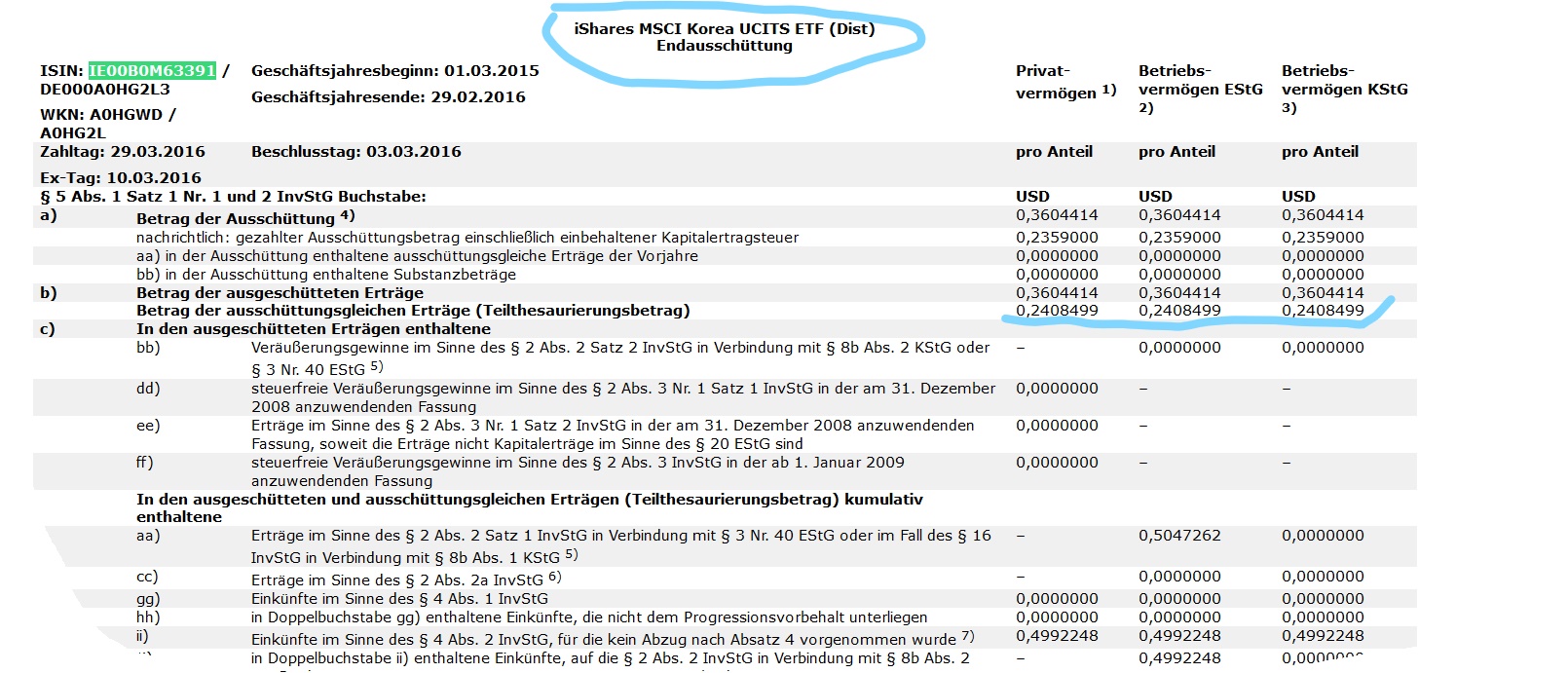Select dd) steuerfreie Veräußerungsgewinne § 2 Abs. 3 Nr. 1 text
The height and width of the screenshot is (673, 1568).
(623, 397)
